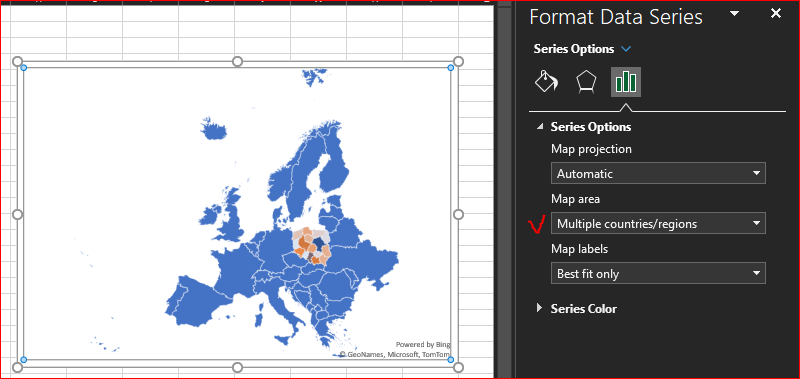Click the bottom-center chart resize handle
This screenshot has height=379, width=800.
click(237, 367)
